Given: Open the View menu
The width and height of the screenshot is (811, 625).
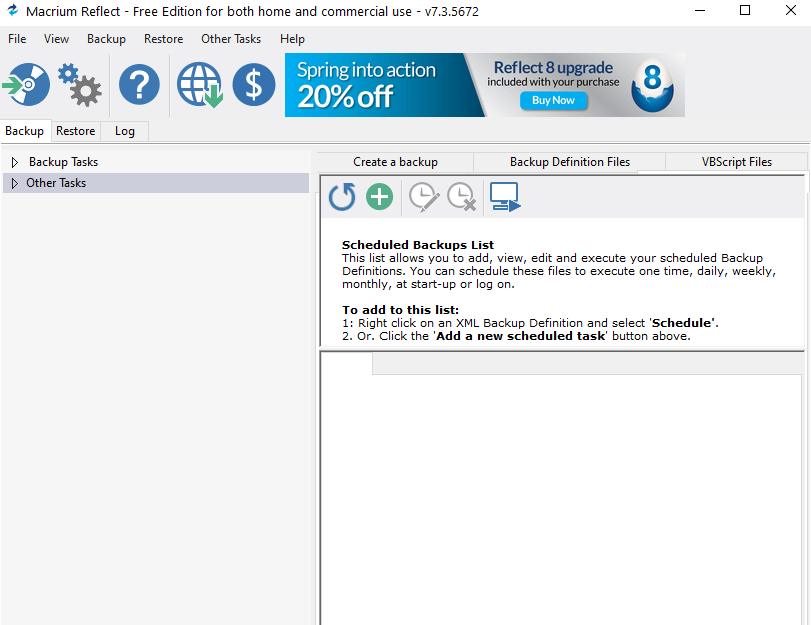Looking at the screenshot, I should pos(56,39).
